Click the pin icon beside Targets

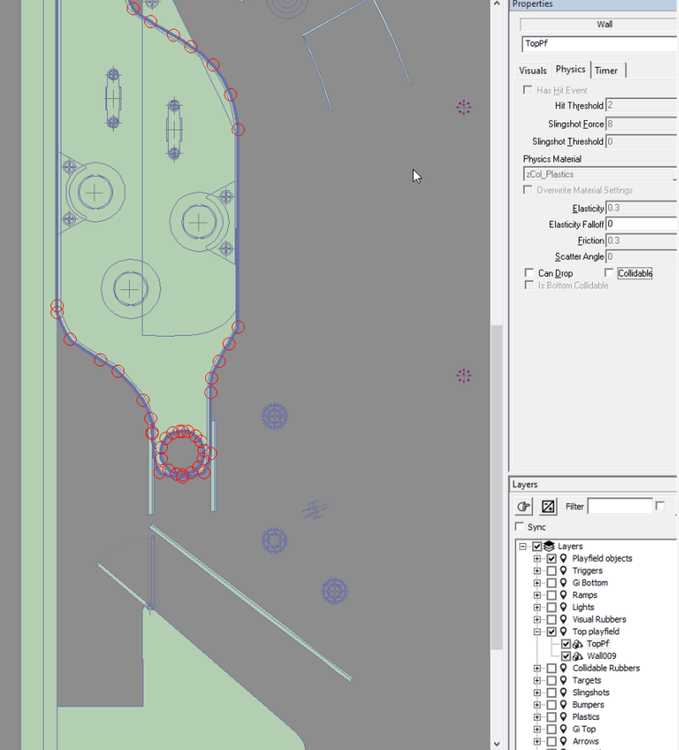click(564, 680)
